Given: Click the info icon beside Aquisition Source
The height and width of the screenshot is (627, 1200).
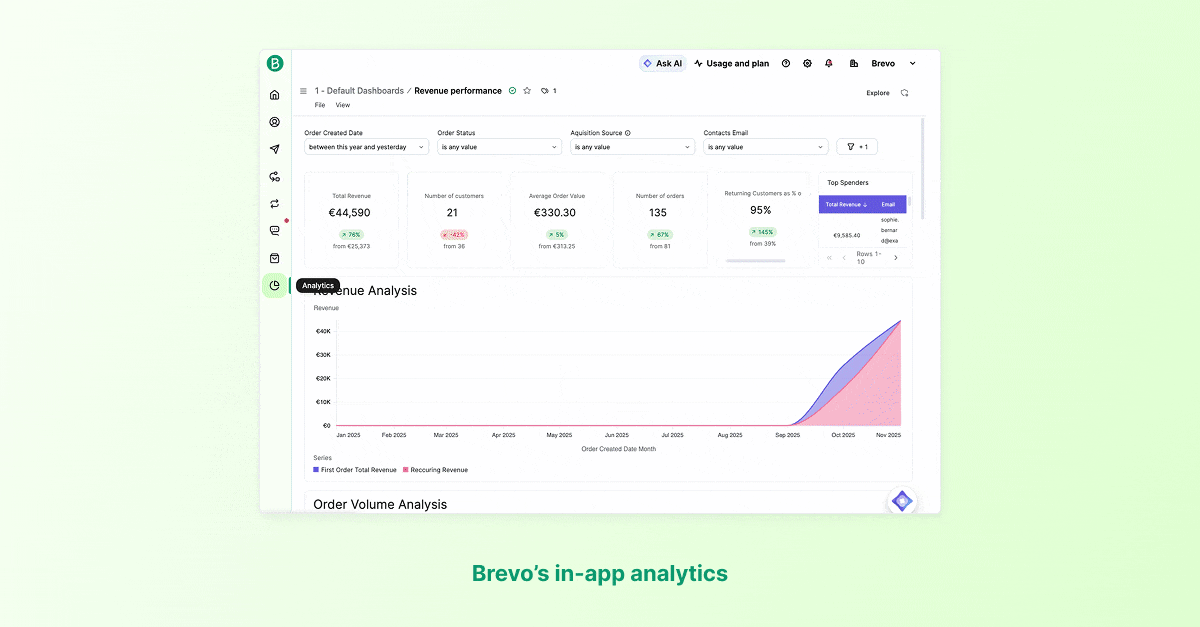Looking at the screenshot, I should point(628,133).
